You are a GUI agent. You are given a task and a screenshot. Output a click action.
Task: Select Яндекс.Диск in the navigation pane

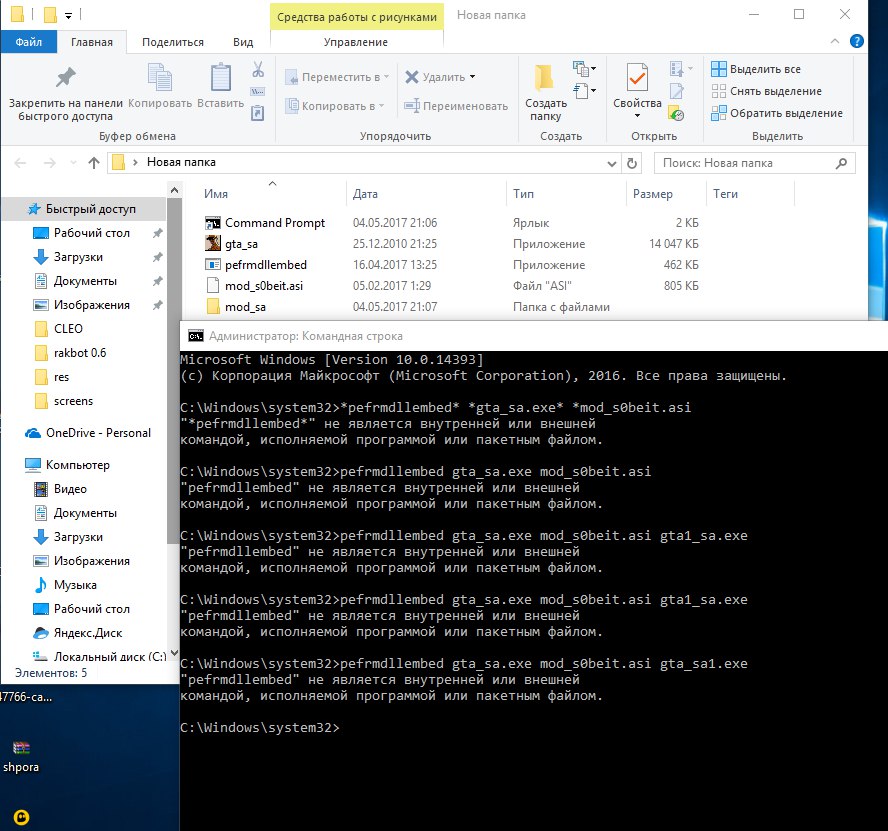pyautogui.click(x=88, y=633)
